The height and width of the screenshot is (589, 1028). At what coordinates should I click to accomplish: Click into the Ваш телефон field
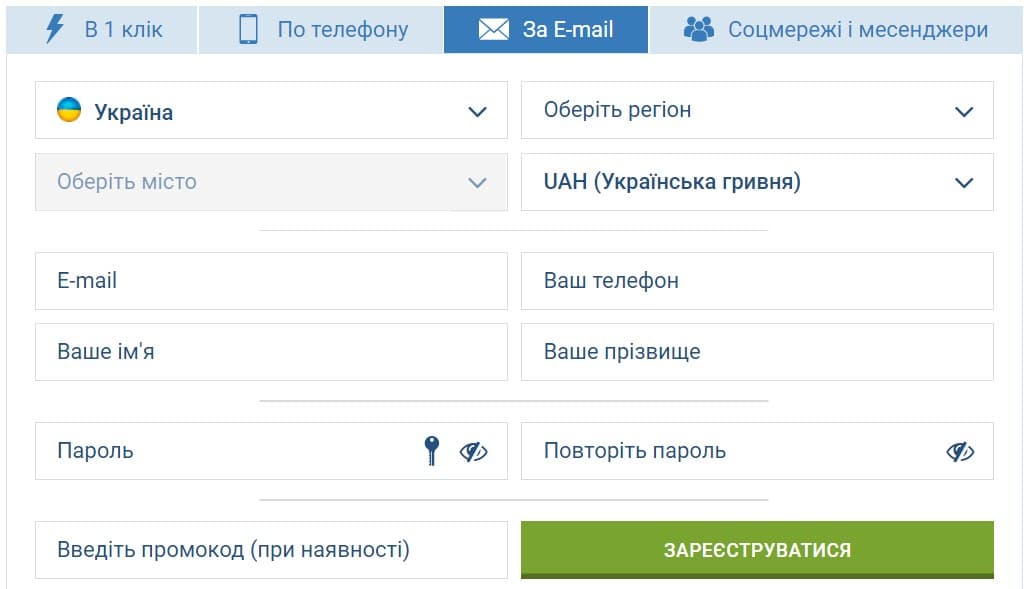757,281
